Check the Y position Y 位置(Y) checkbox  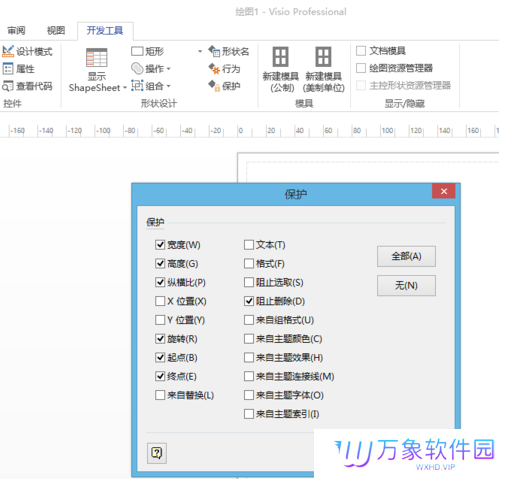[160, 320]
